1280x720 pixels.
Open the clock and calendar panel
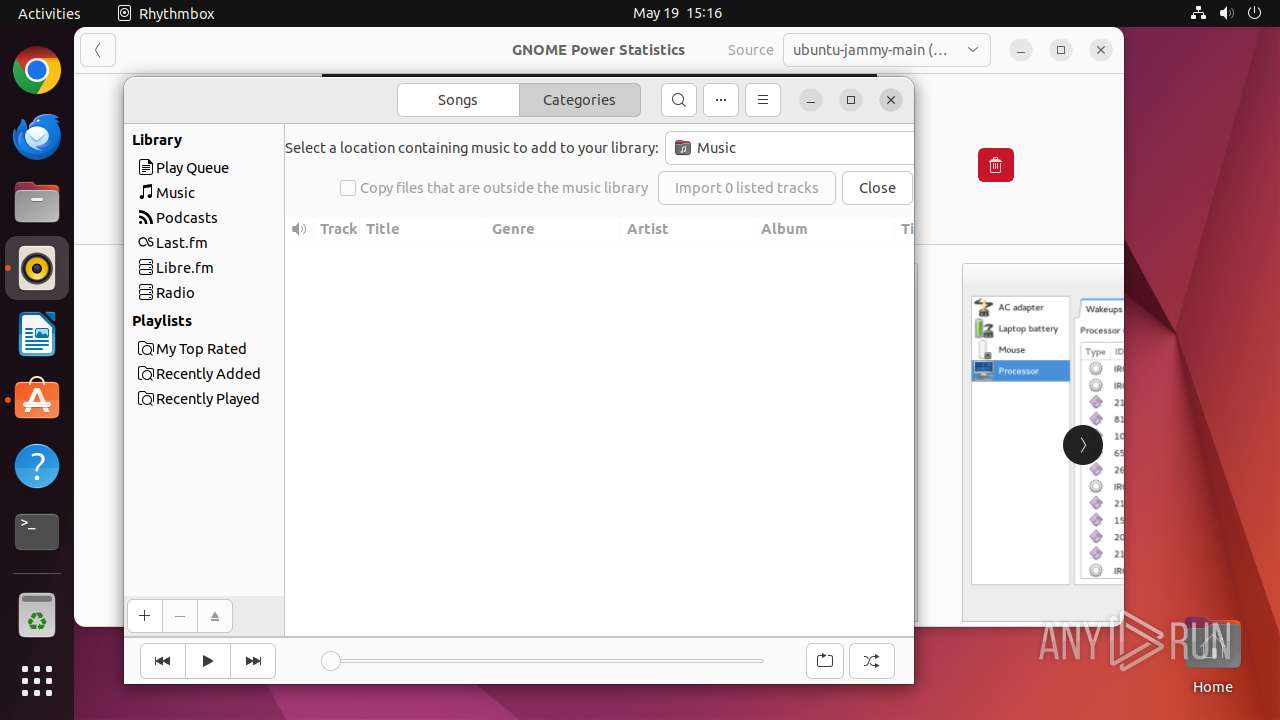pyautogui.click(x=677, y=13)
